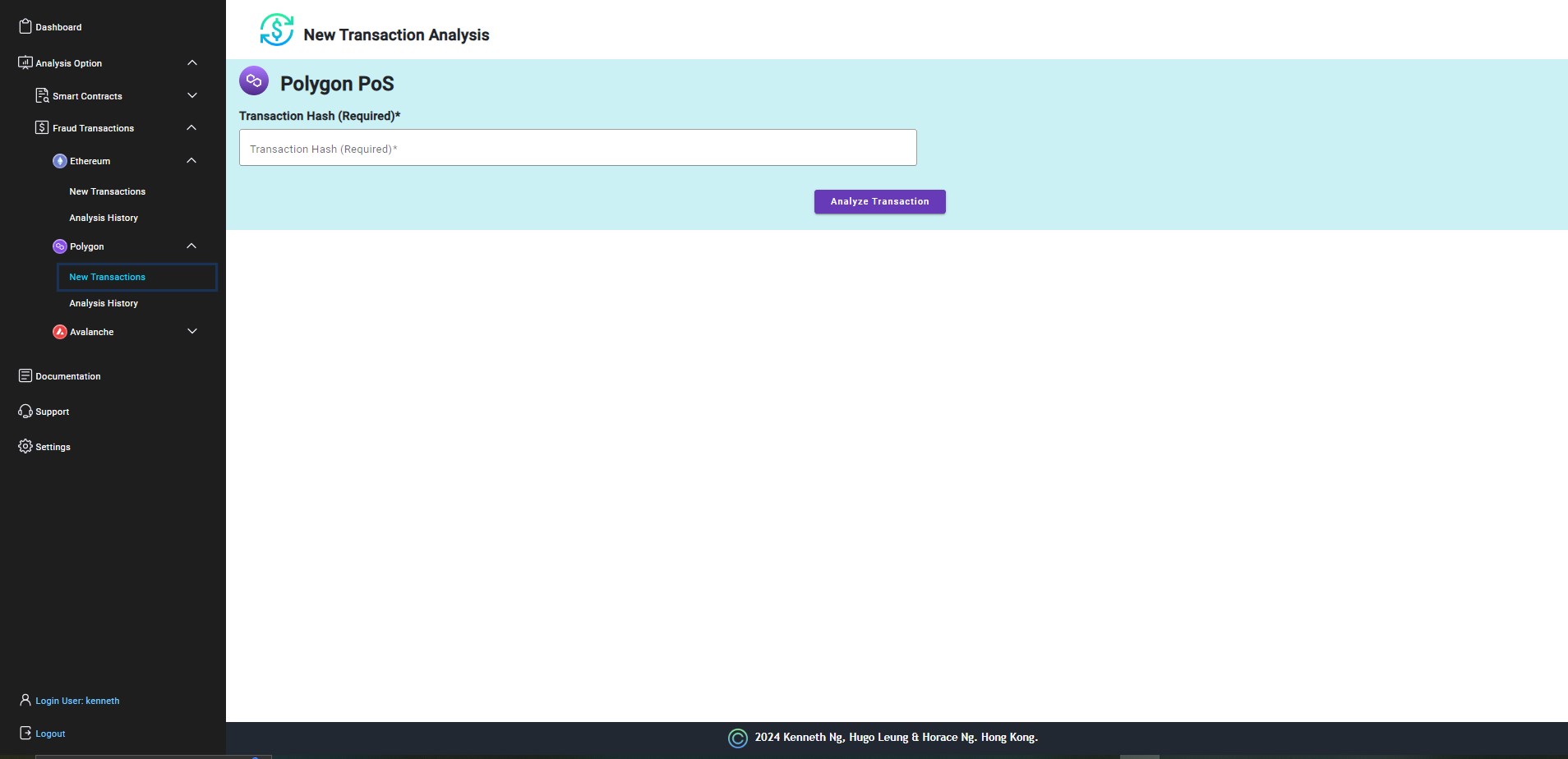Click the Logout link
The width and height of the screenshot is (1568, 759).
click(50, 734)
